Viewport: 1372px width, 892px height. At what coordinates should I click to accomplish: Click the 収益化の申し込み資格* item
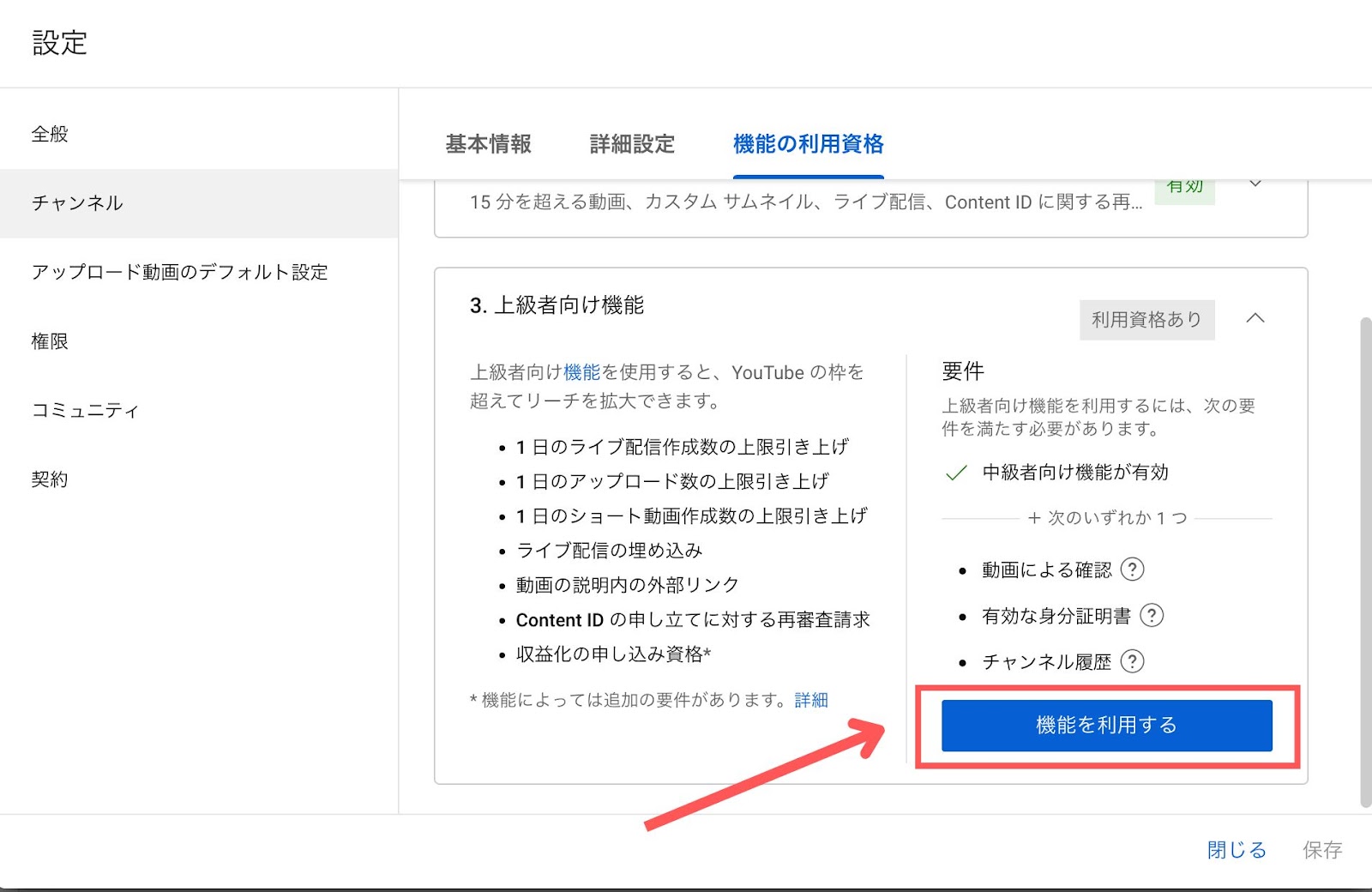pyautogui.click(x=614, y=654)
